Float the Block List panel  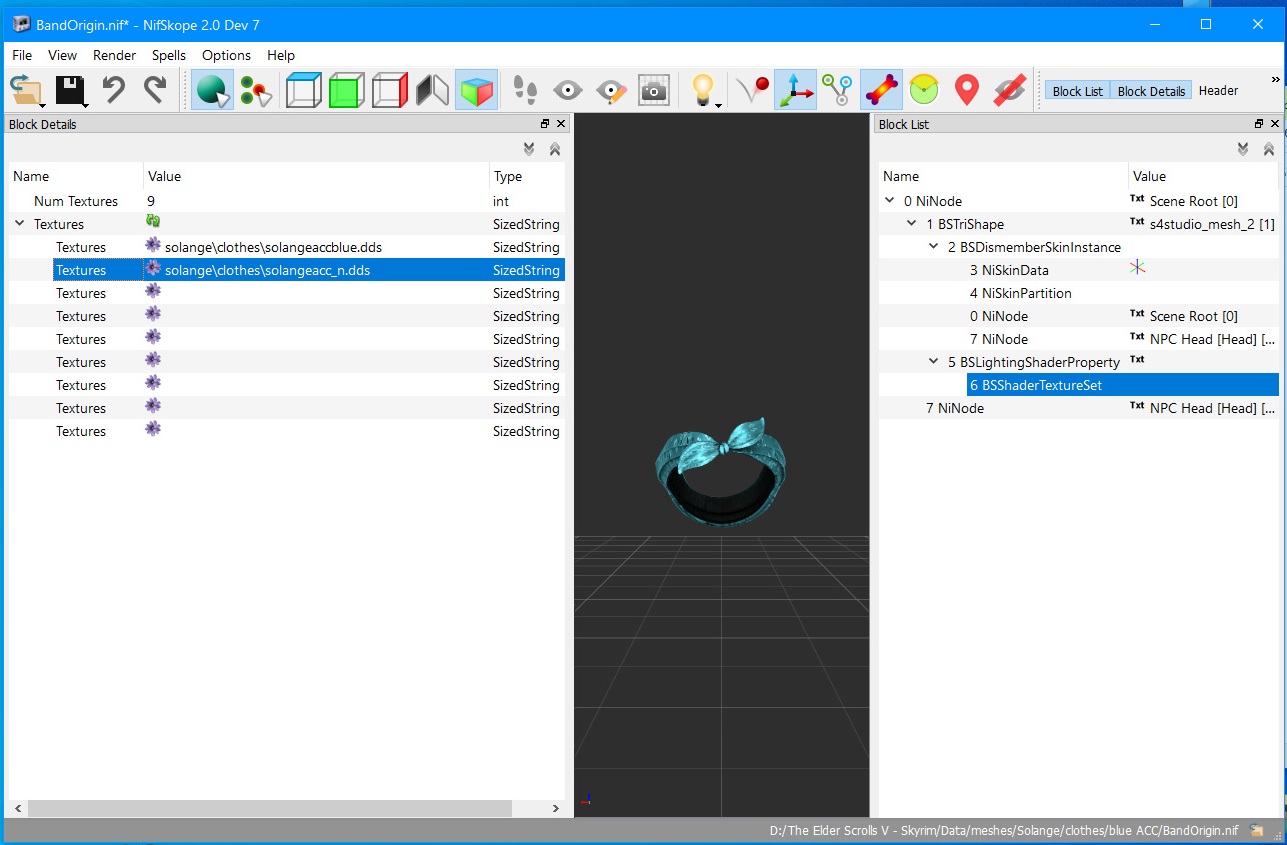1259,124
